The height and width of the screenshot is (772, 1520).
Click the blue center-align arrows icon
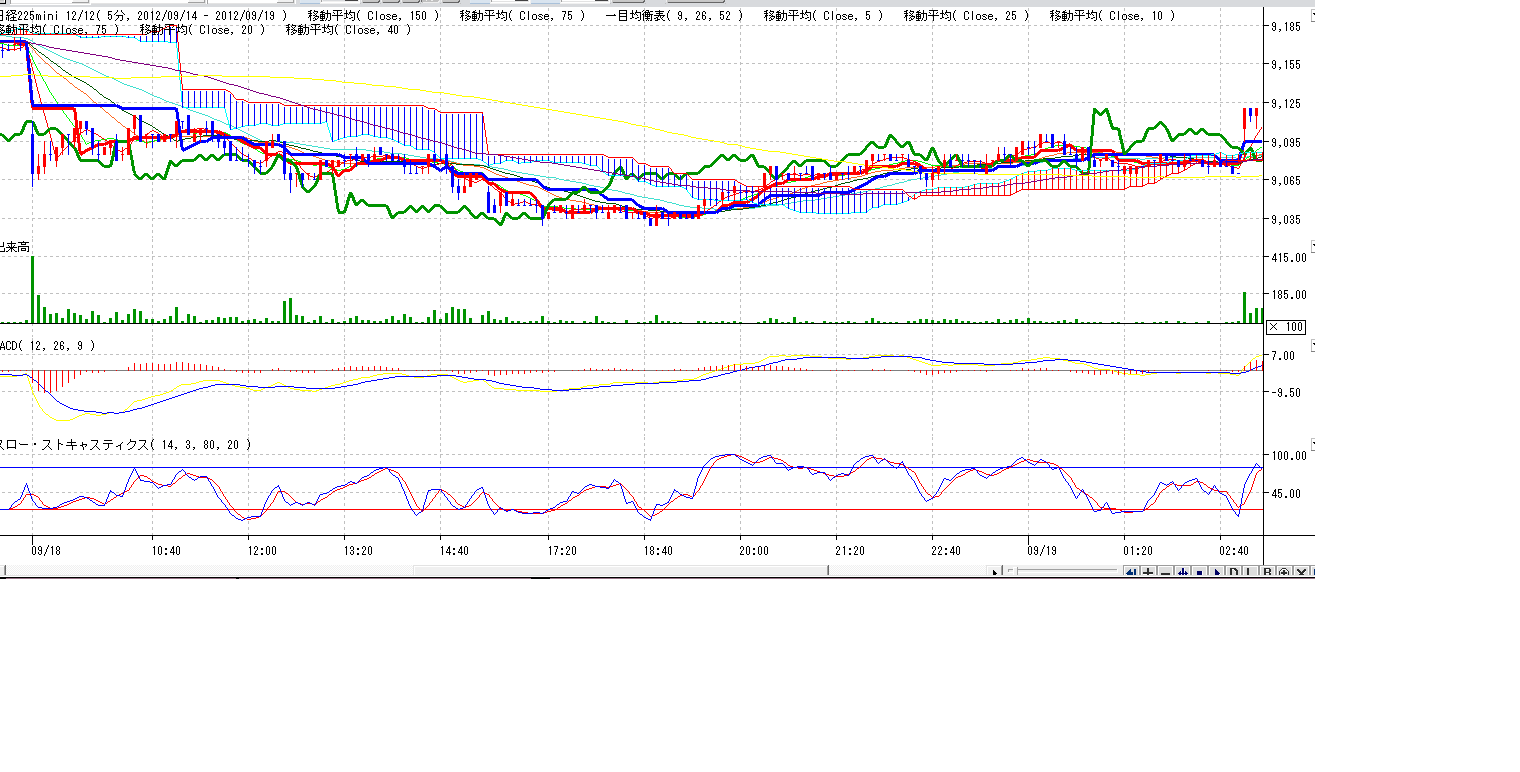1182,572
